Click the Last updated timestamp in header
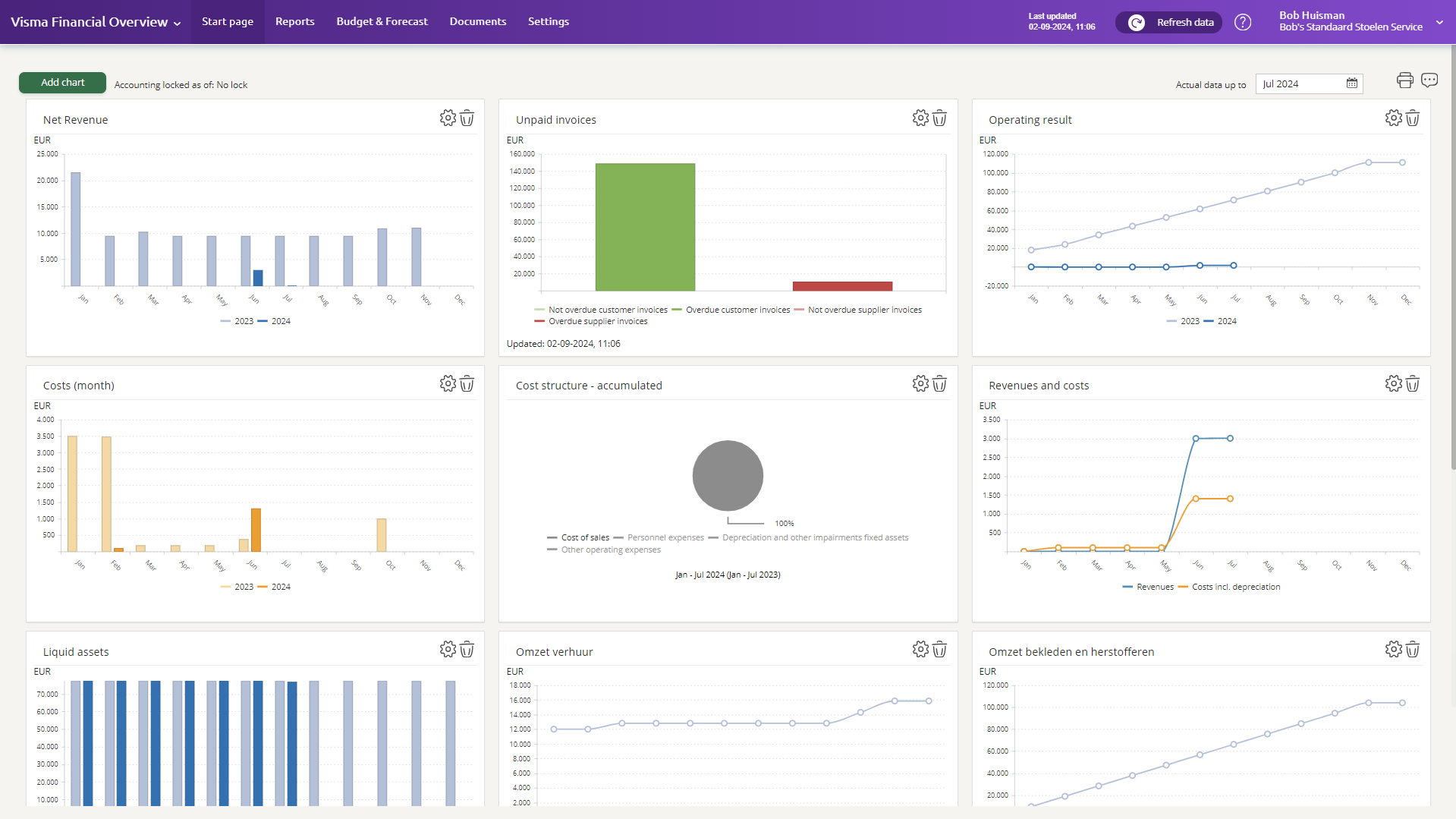Screen dimensions: 1456x819 point(1061,21)
